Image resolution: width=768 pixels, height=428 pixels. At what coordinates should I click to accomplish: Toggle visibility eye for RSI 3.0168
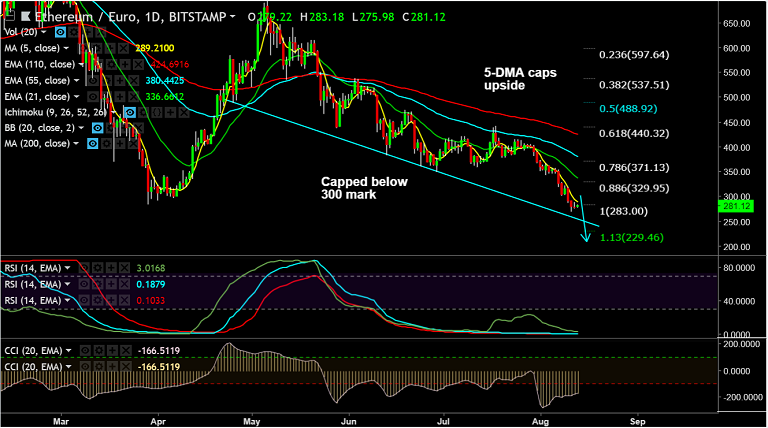pyautogui.click(x=84, y=268)
